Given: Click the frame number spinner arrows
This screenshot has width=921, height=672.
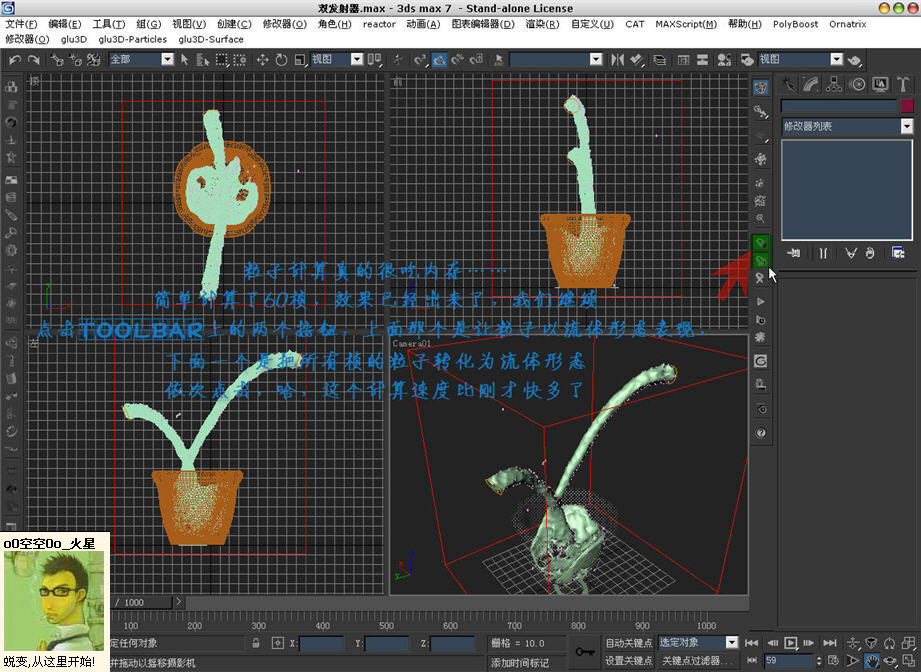Looking at the screenshot, I should click(819, 661).
